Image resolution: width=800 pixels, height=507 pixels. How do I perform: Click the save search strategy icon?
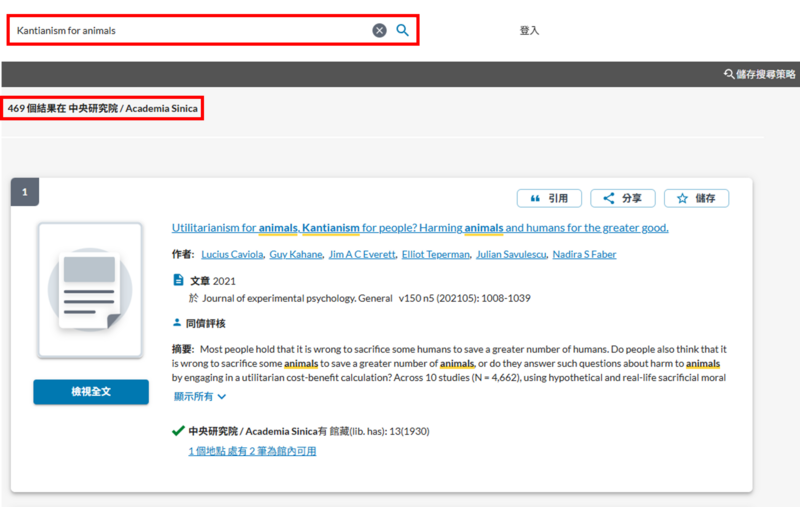click(729, 74)
